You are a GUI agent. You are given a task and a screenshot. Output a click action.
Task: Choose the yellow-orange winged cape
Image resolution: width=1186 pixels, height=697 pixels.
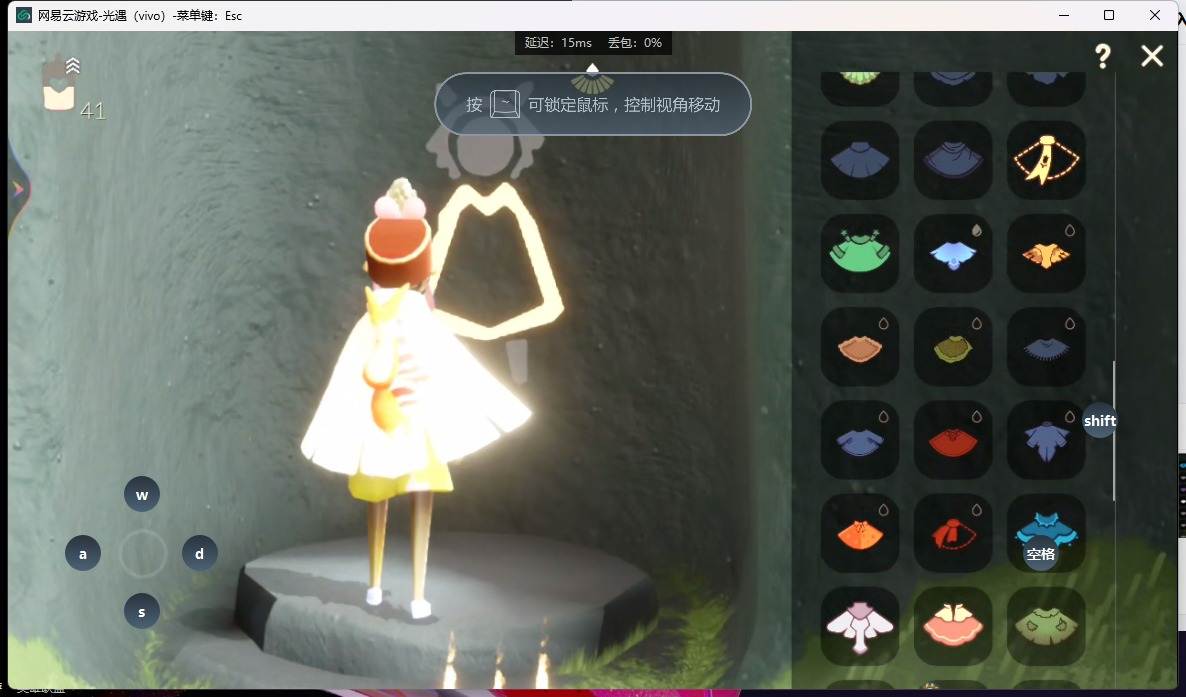[1046, 253]
